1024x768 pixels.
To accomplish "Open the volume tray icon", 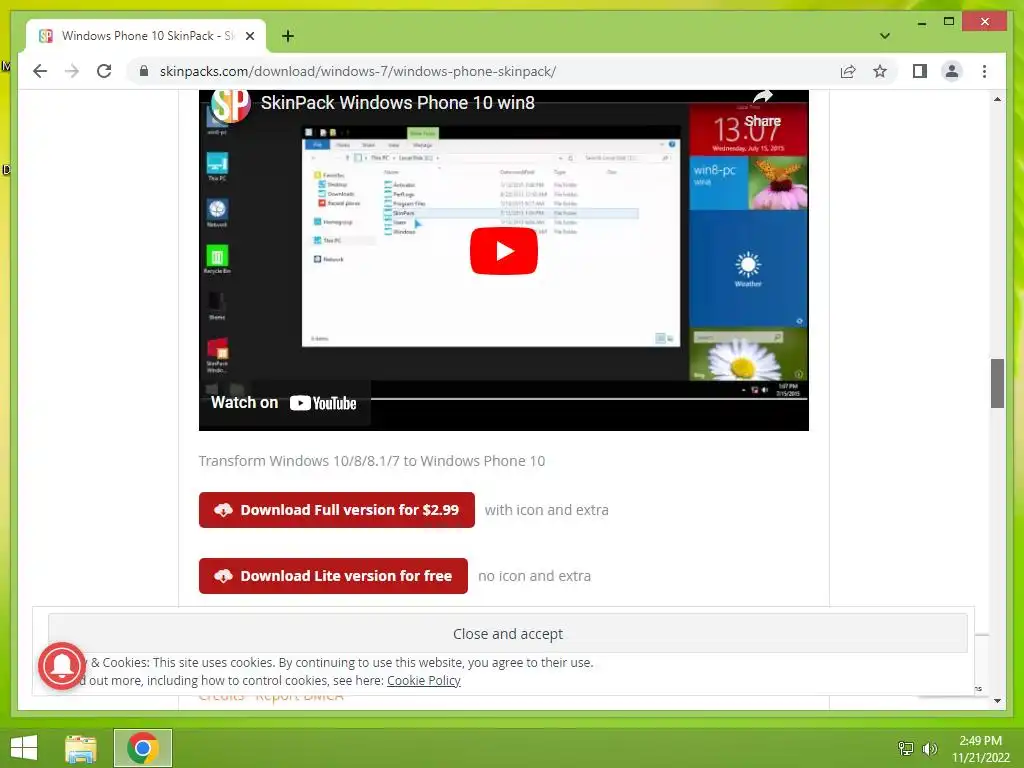I will [x=929, y=748].
